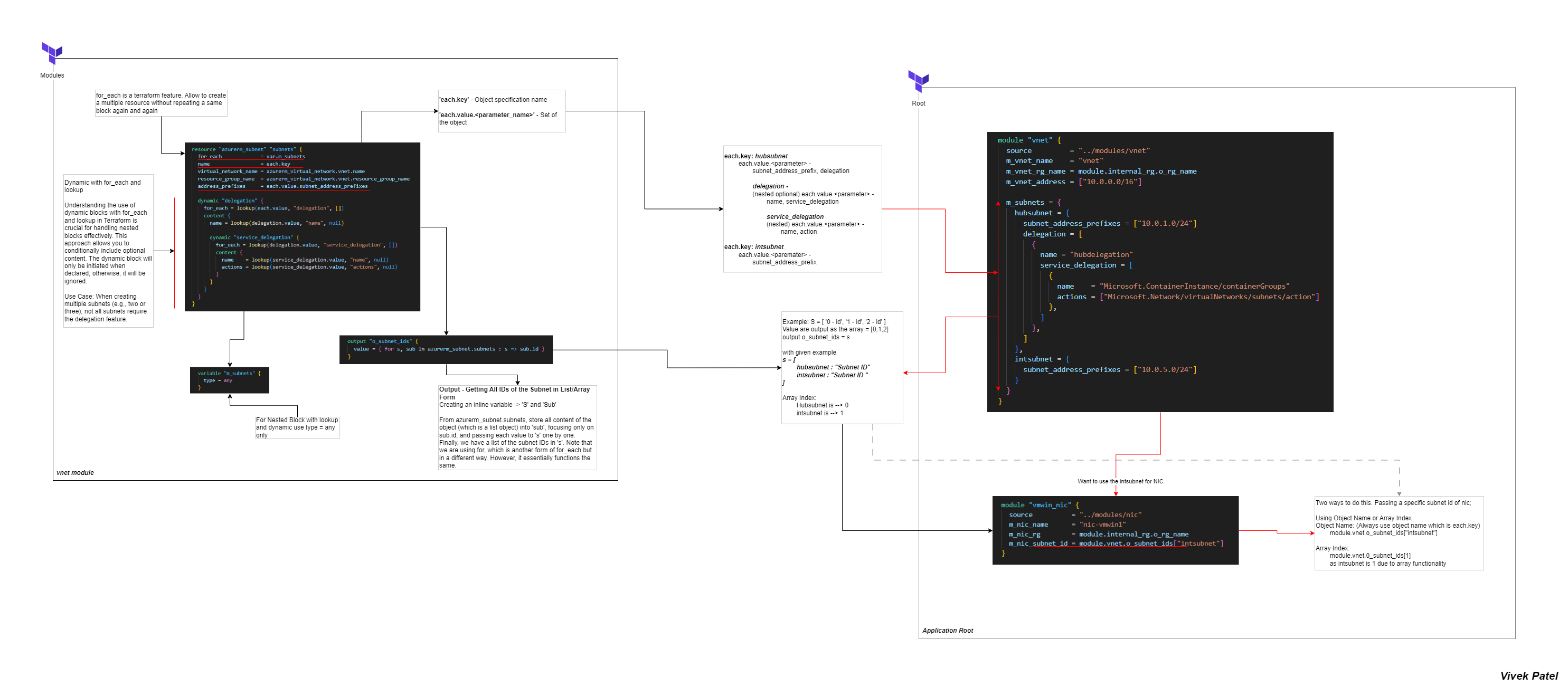The image size is (1568, 686).
Task: Click the Nested Block type any note
Action: click(296, 427)
